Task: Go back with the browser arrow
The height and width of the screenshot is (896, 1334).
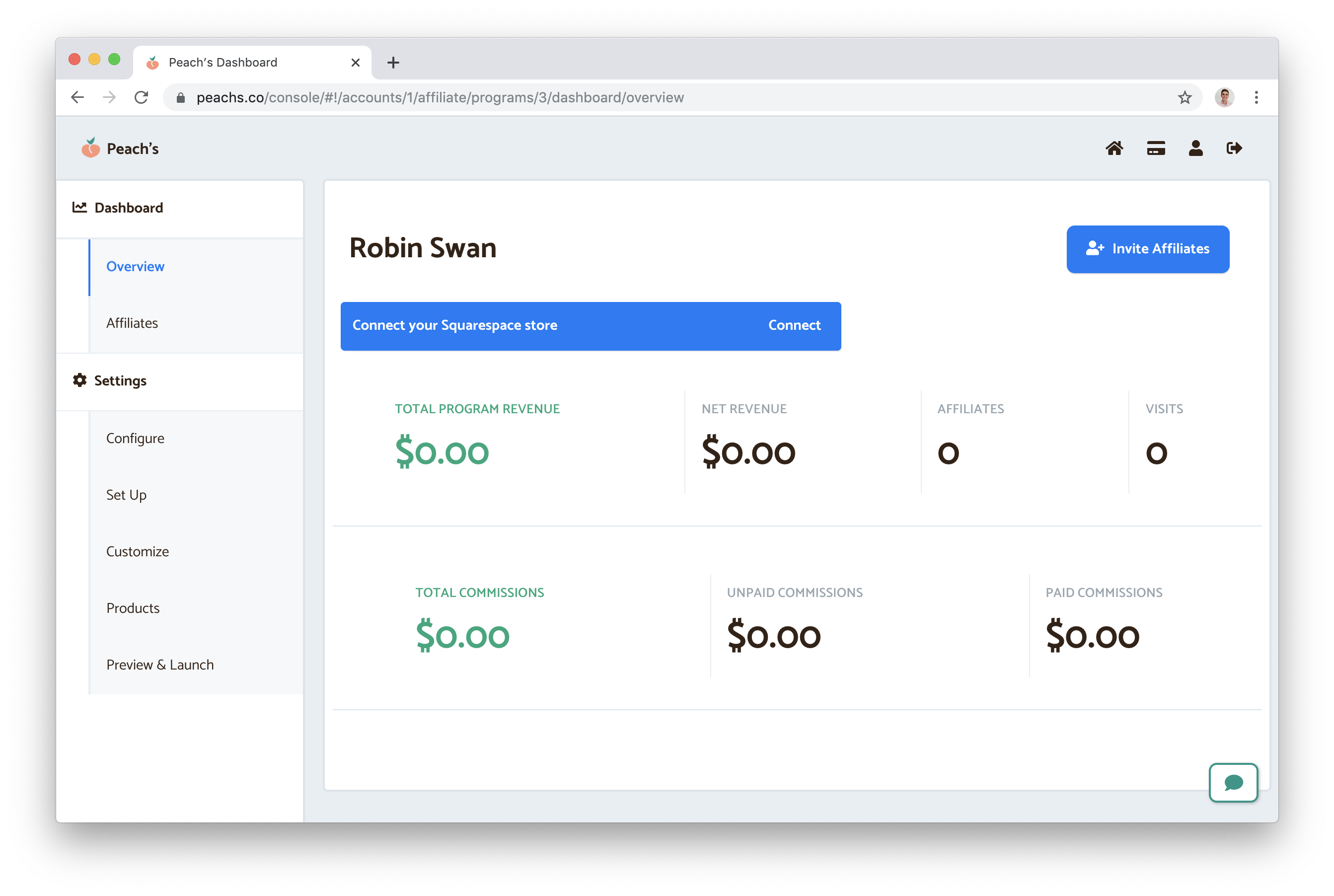Action: [x=77, y=98]
